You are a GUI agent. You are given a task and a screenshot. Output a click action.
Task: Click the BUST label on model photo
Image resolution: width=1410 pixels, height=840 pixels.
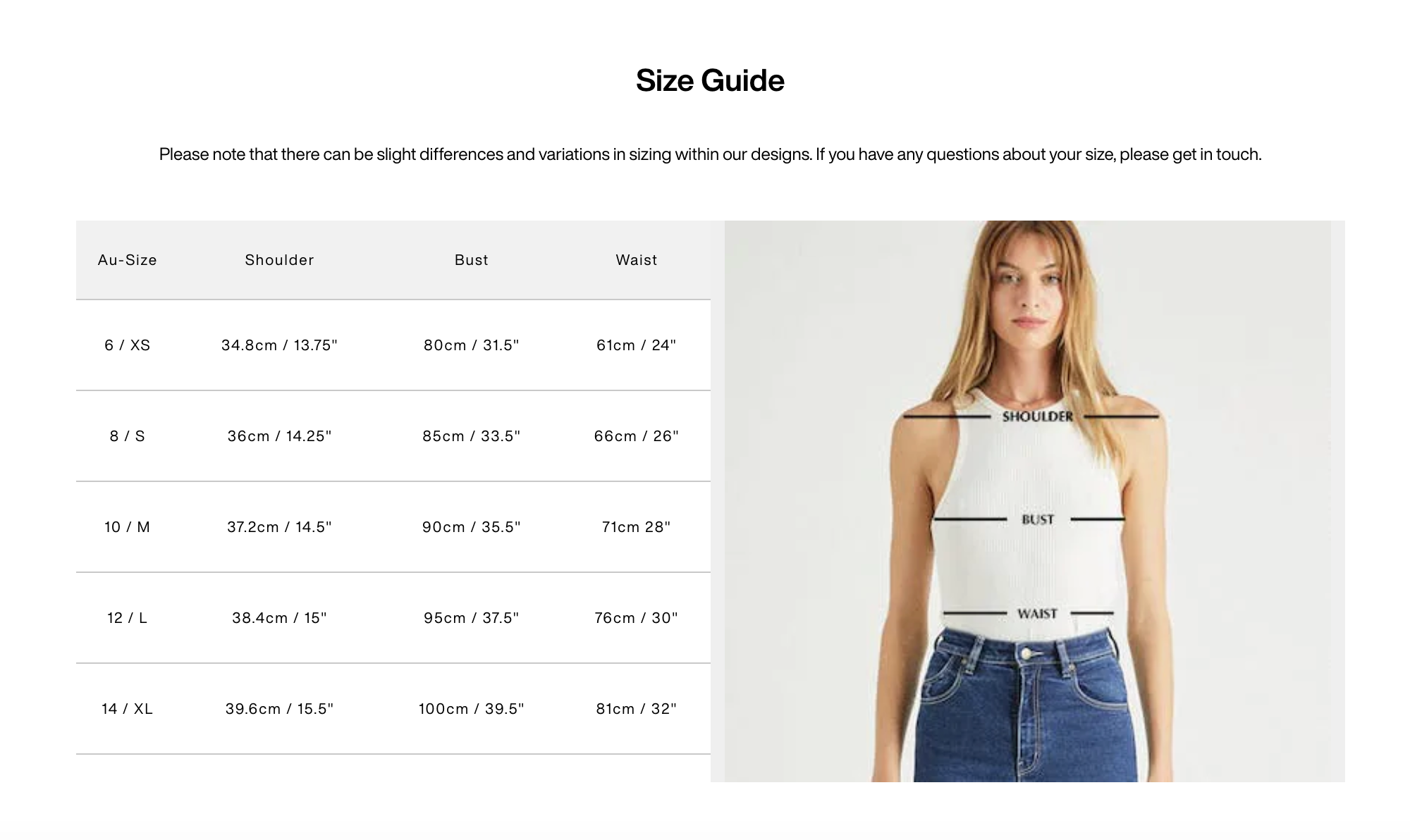tap(1038, 519)
